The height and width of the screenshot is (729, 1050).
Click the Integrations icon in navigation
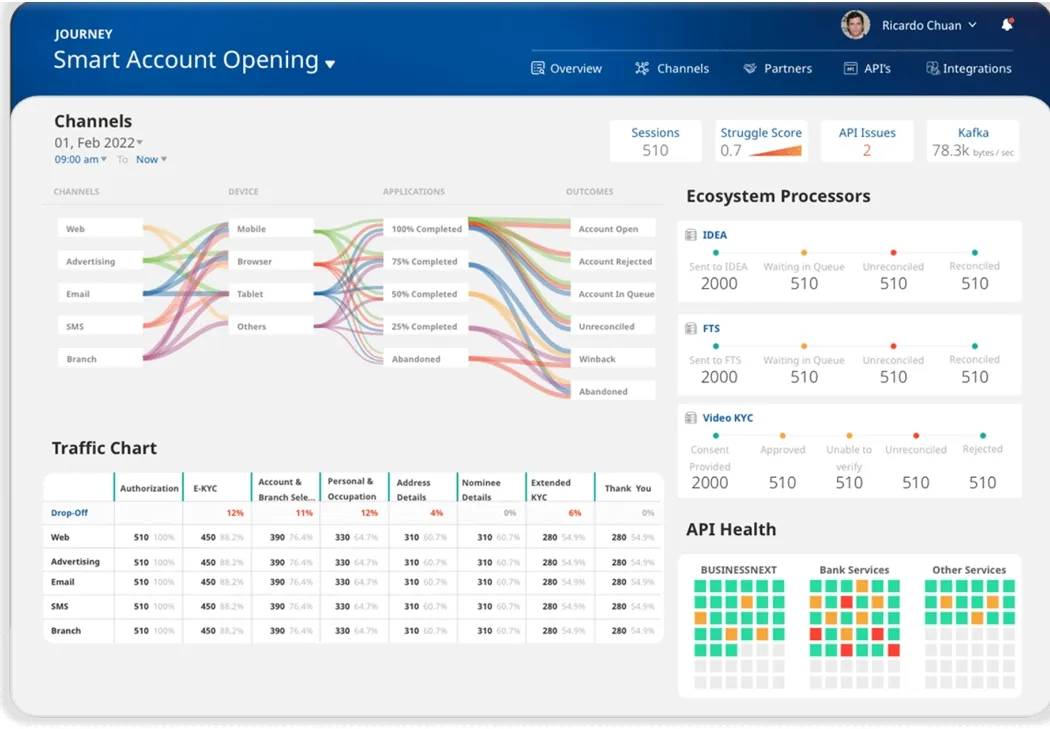tap(932, 68)
